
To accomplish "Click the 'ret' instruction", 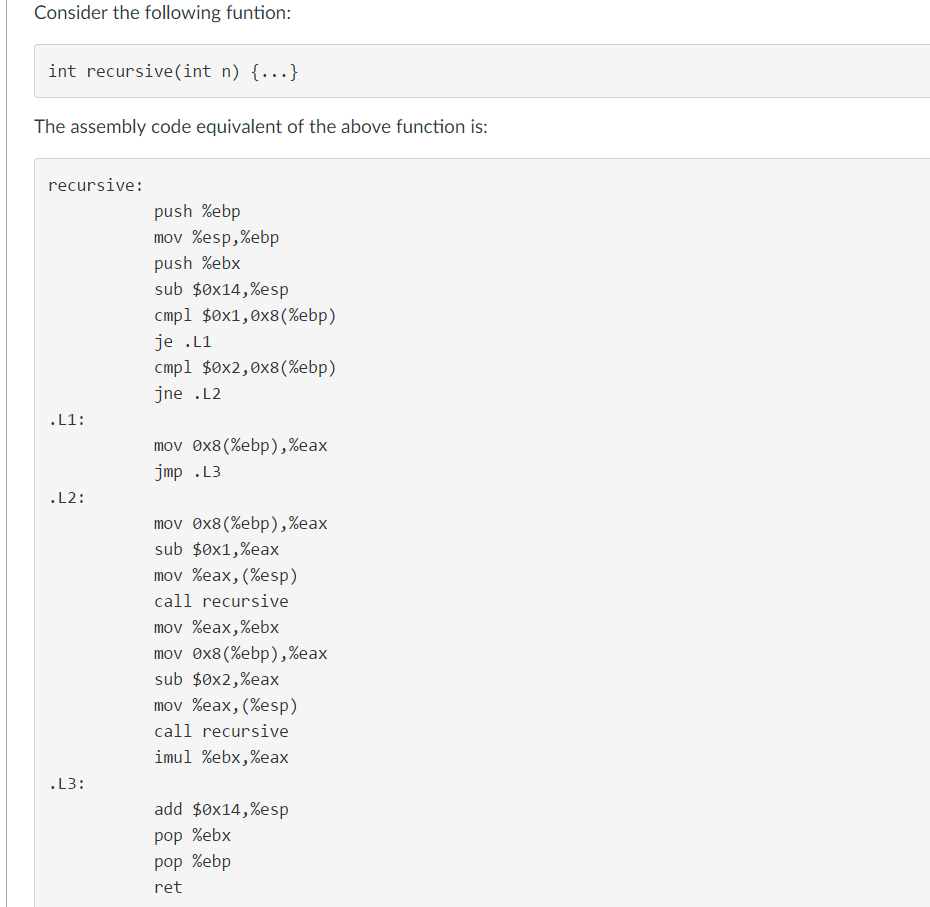I will click(168, 888).
